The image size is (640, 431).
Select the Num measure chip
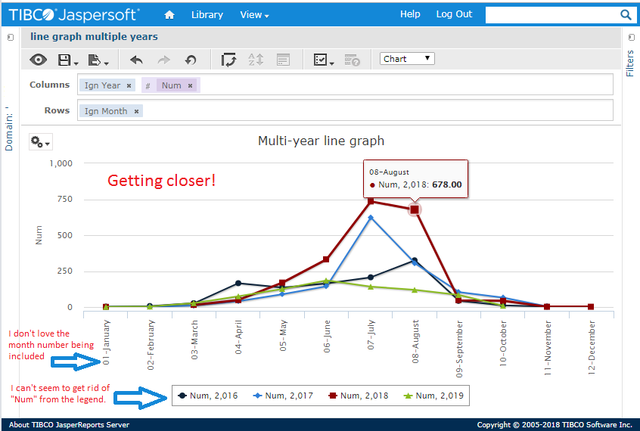(x=171, y=85)
